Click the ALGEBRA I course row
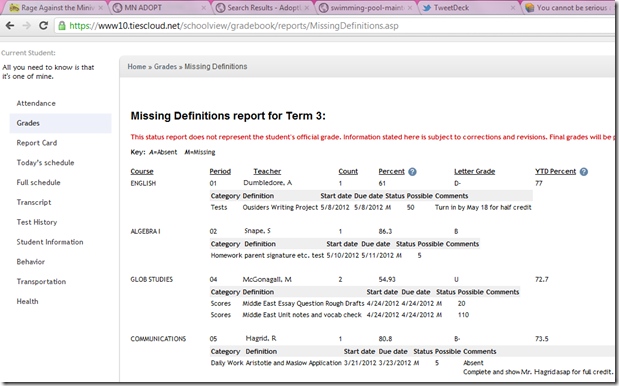The width and height of the screenshot is (619, 386). (x=145, y=231)
